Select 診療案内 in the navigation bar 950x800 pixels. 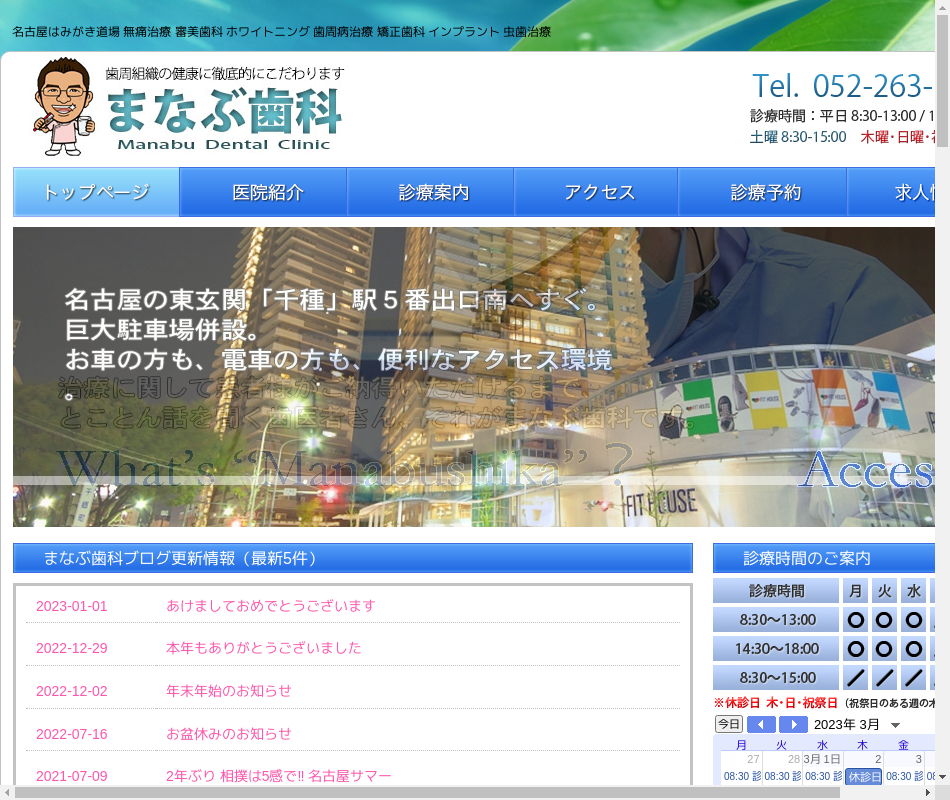433,192
